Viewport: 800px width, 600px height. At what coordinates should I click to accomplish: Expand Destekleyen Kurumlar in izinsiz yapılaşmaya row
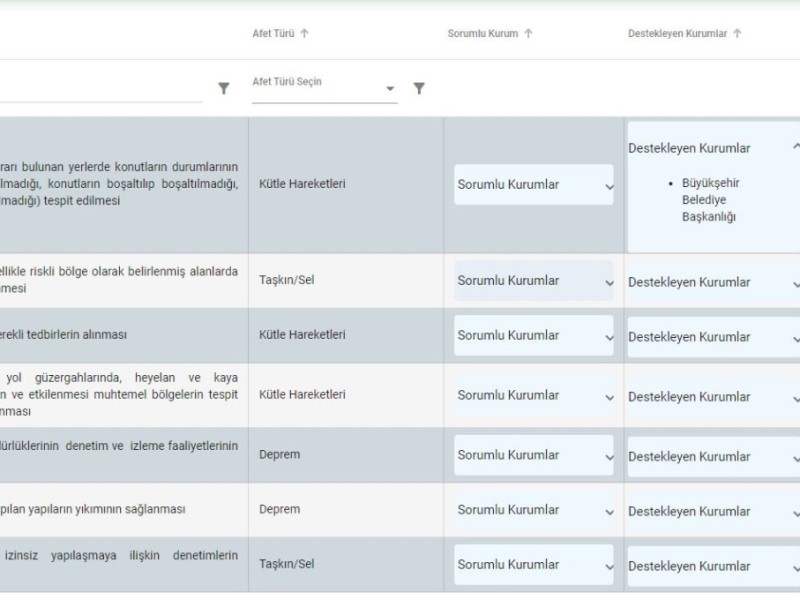(x=712, y=565)
